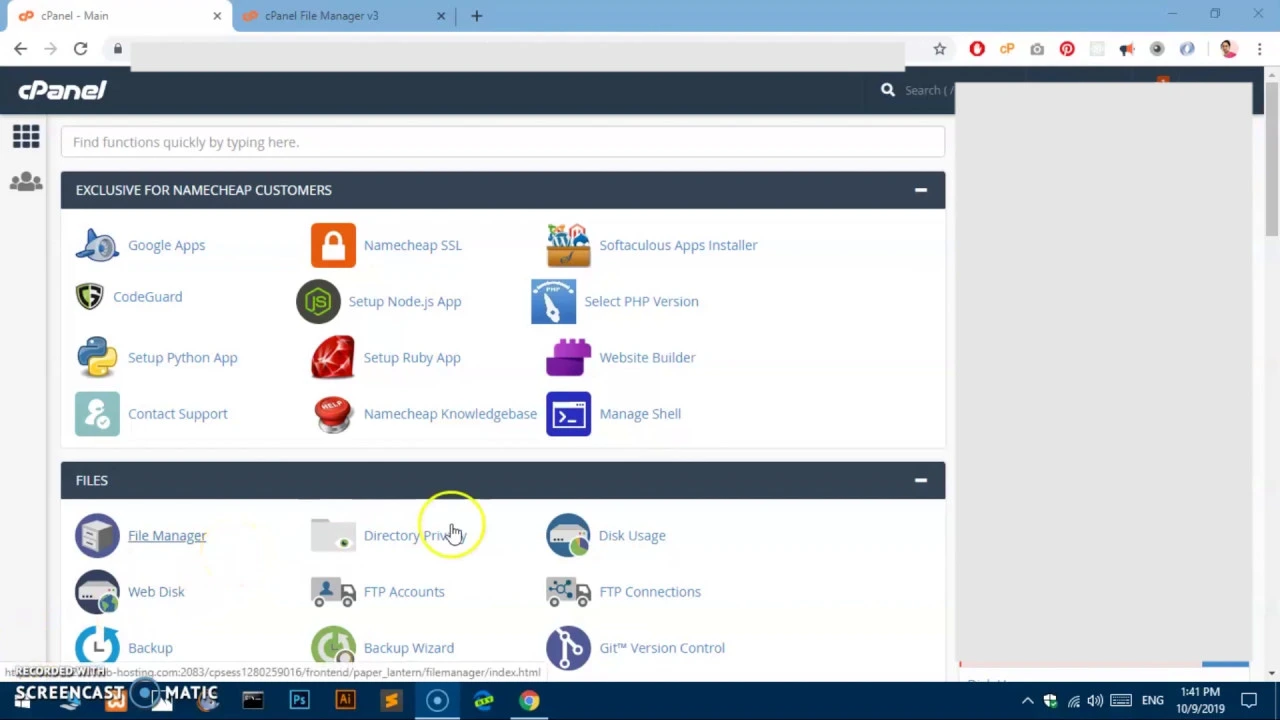Click the camera screenshot extension icon
1280x720 pixels.
click(1037, 48)
